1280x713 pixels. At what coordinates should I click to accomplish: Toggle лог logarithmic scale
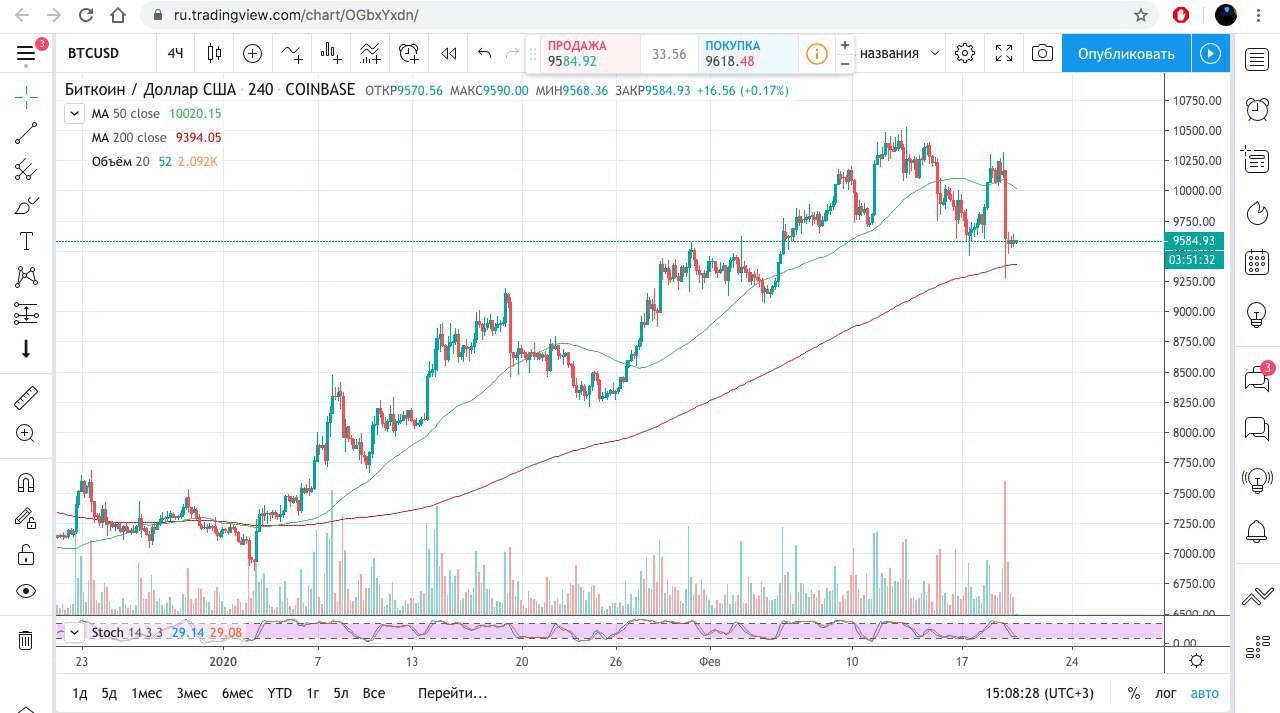1166,693
